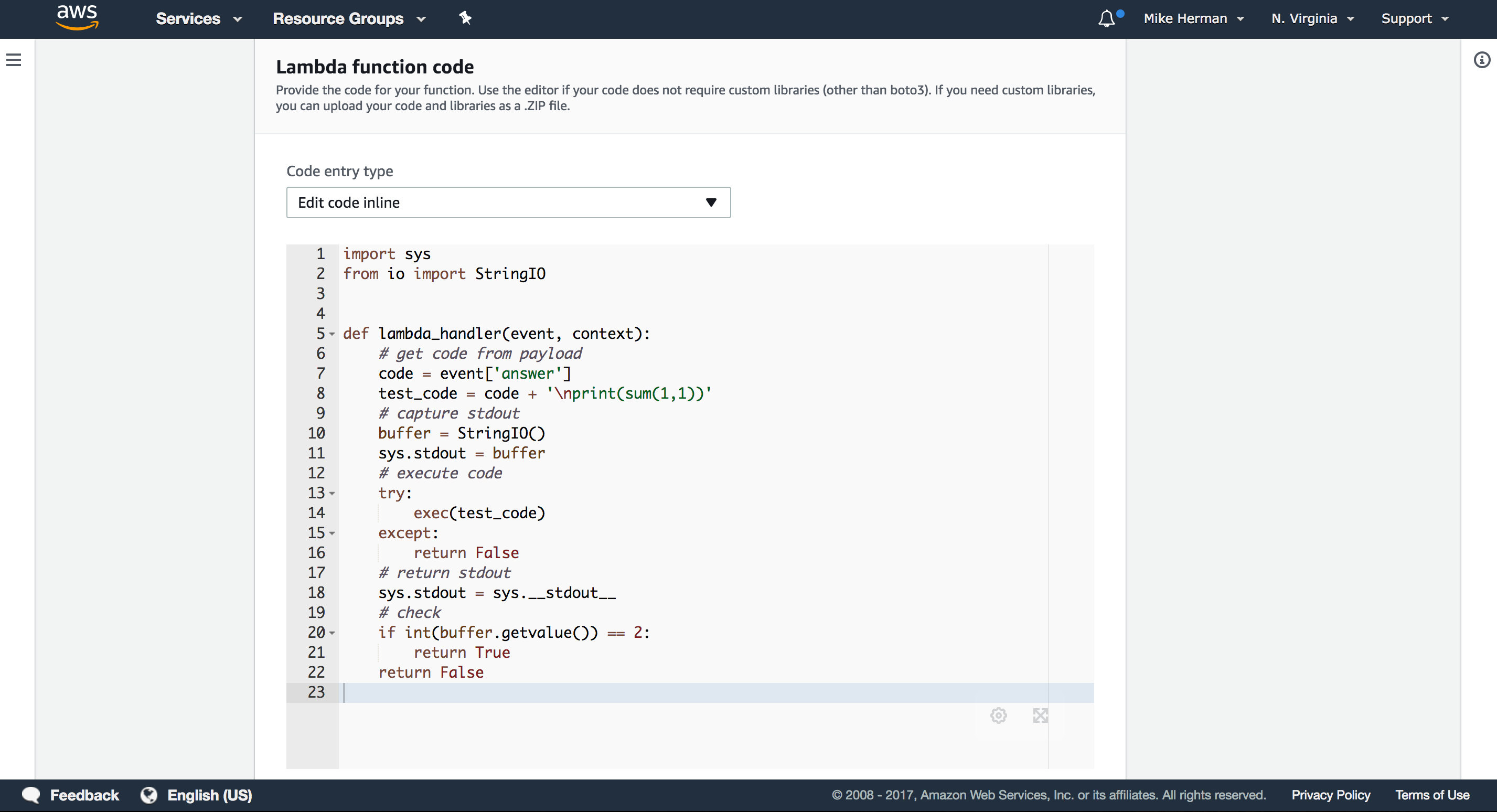Collapse the if block at line 20
1497x812 pixels.
tap(332, 633)
